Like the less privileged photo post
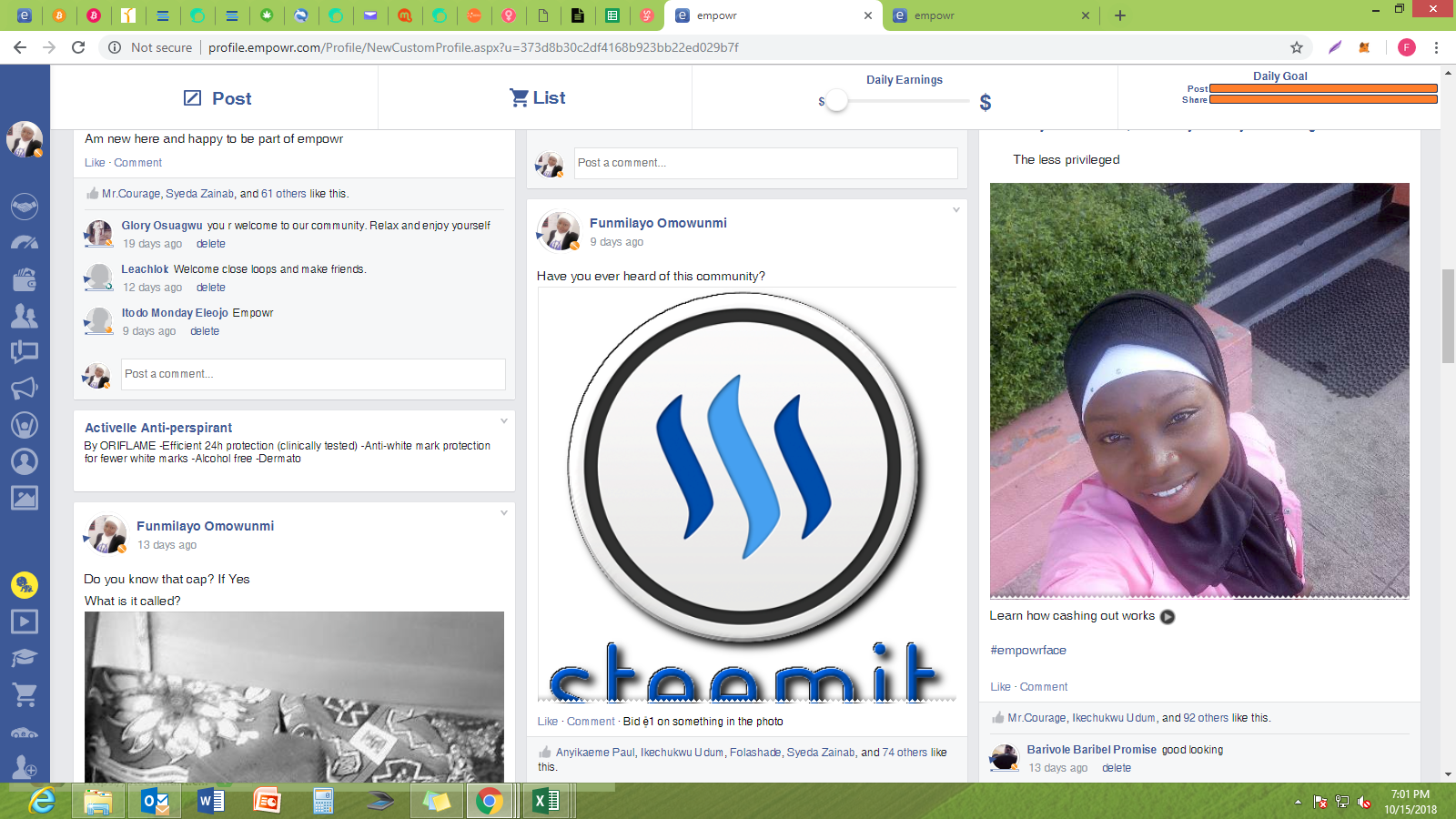 1000,687
